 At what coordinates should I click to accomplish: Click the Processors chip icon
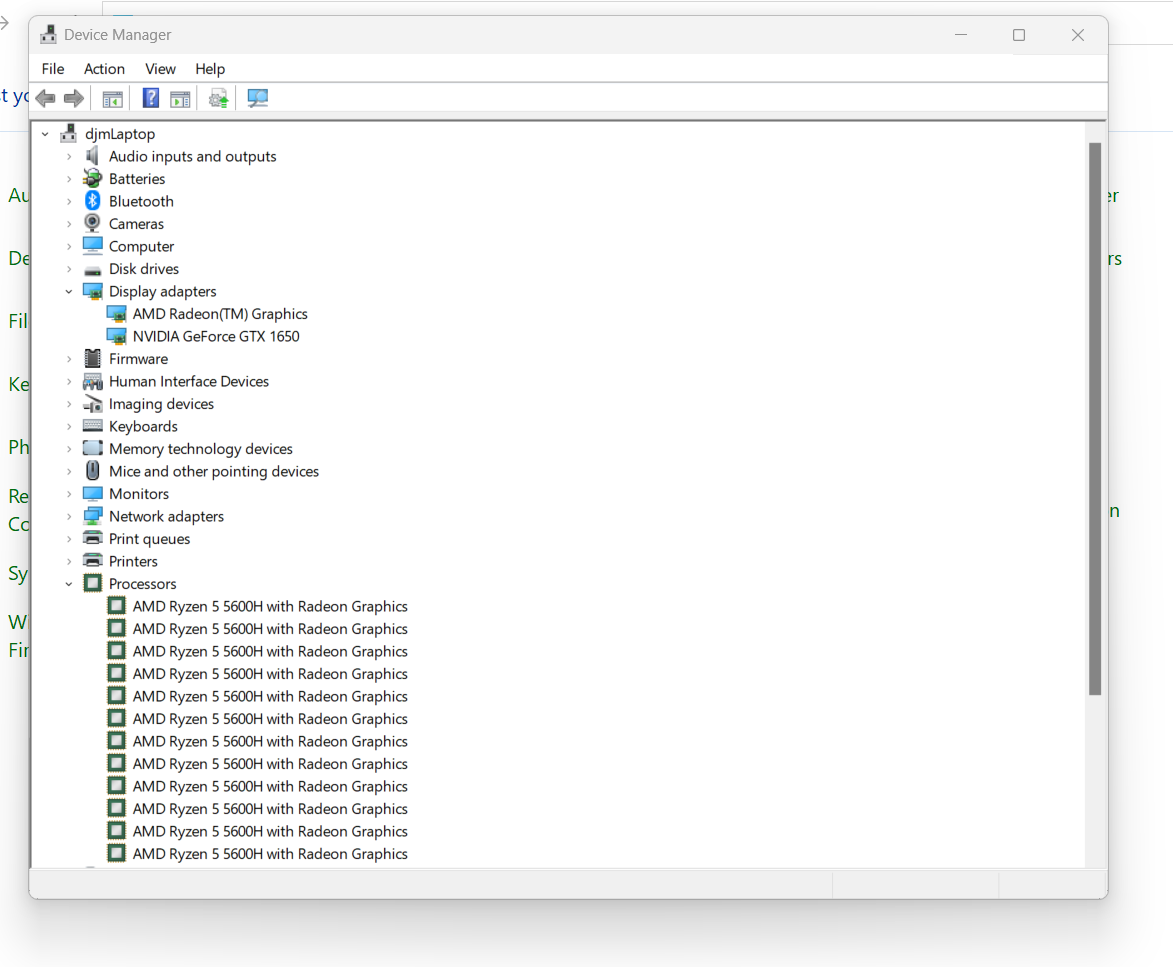(93, 583)
